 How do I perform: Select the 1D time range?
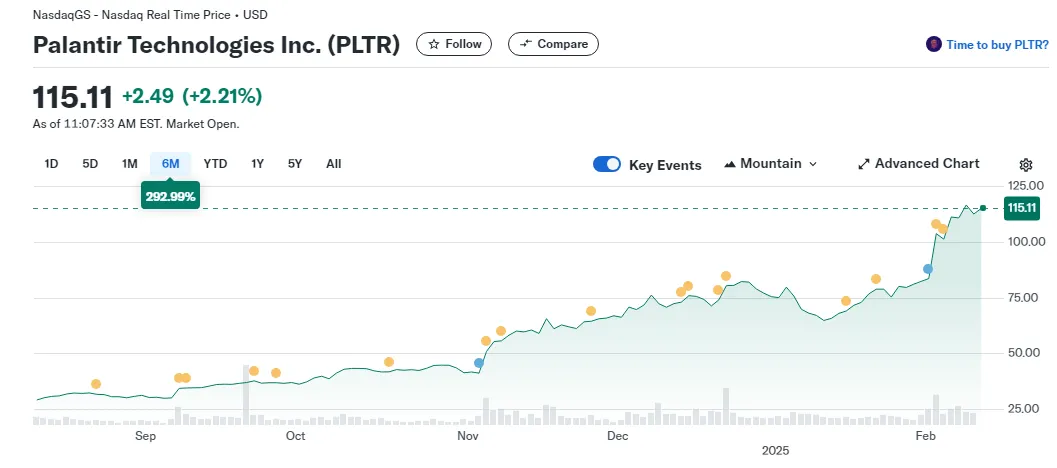pos(51,164)
